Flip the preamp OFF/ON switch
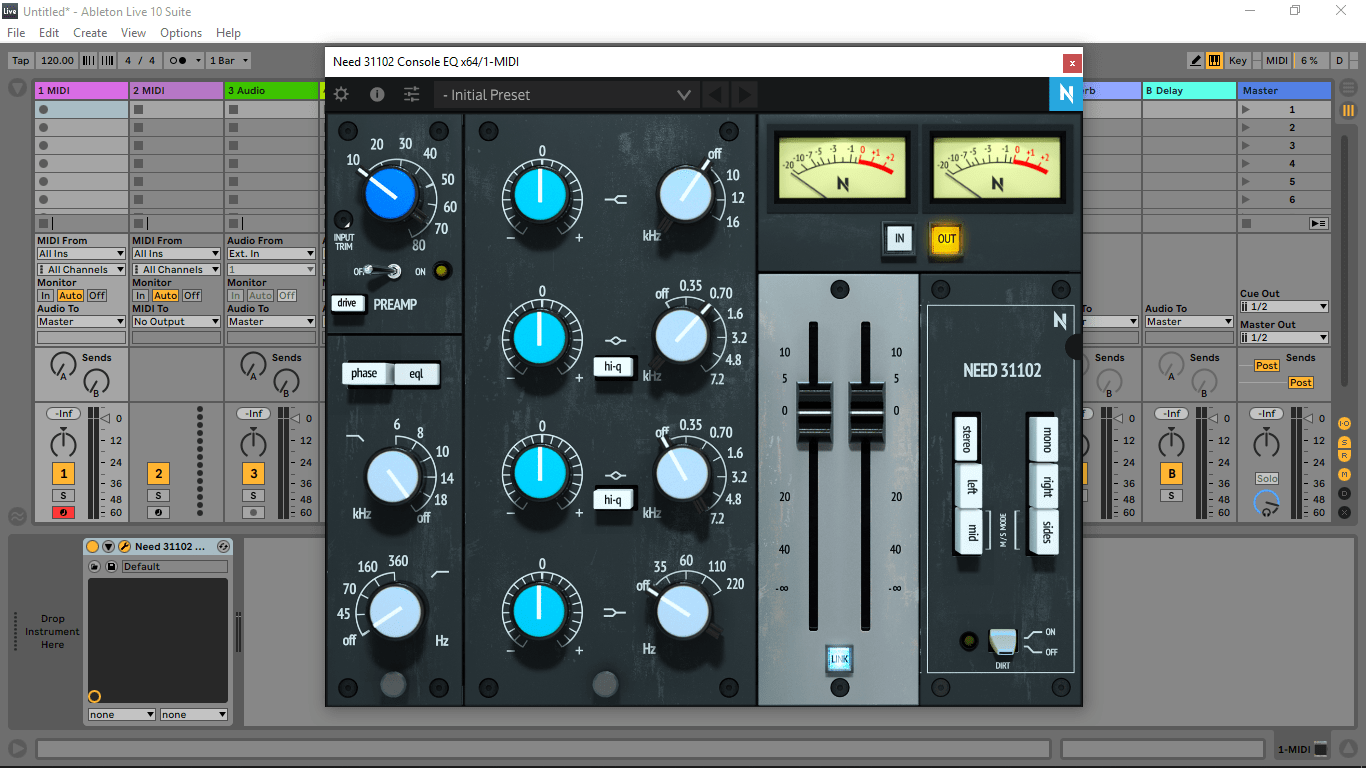The height and width of the screenshot is (768, 1366). pyautogui.click(x=383, y=270)
